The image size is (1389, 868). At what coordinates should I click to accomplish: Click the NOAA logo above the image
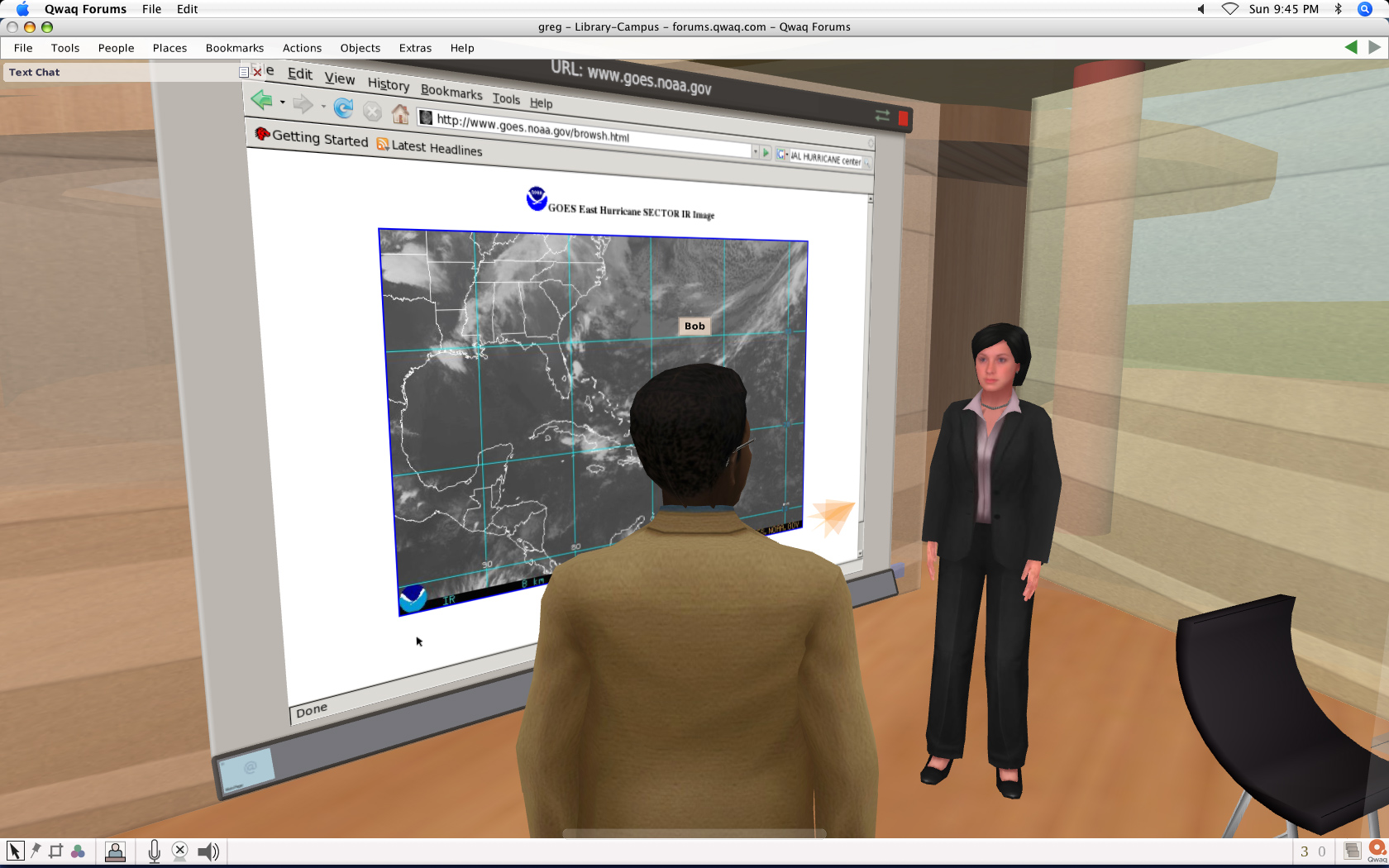[x=536, y=198]
